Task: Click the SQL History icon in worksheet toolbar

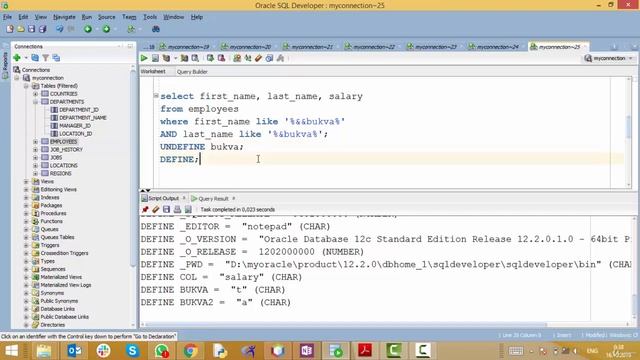Action: pyautogui.click(x=269, y=58)
